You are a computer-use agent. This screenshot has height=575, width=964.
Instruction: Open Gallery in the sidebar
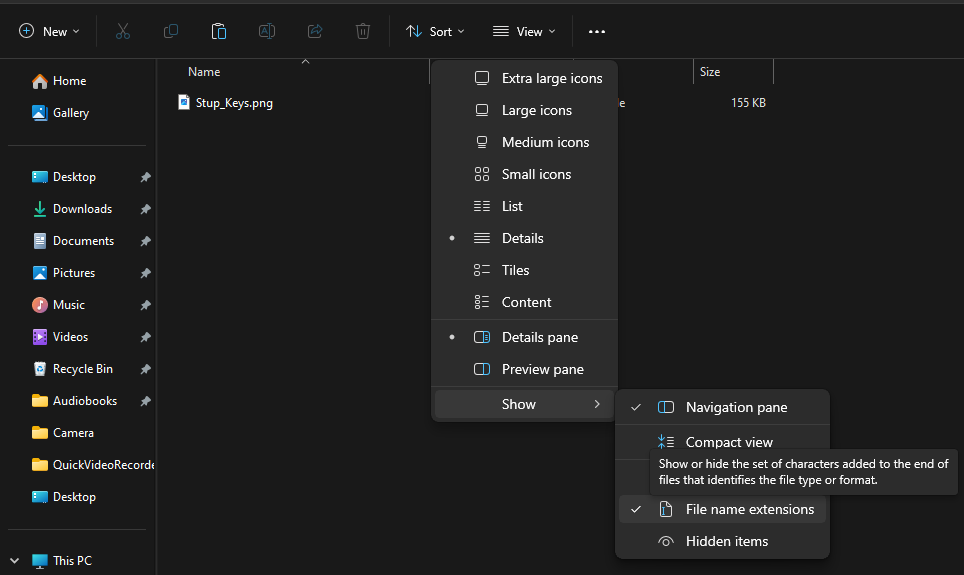[70, 113]
